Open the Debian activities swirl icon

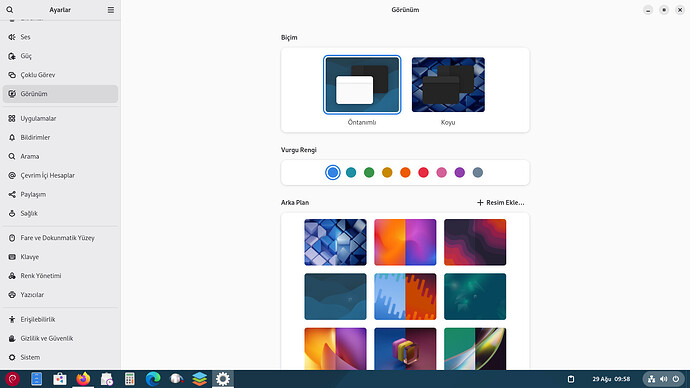click(x=12, y=379)
